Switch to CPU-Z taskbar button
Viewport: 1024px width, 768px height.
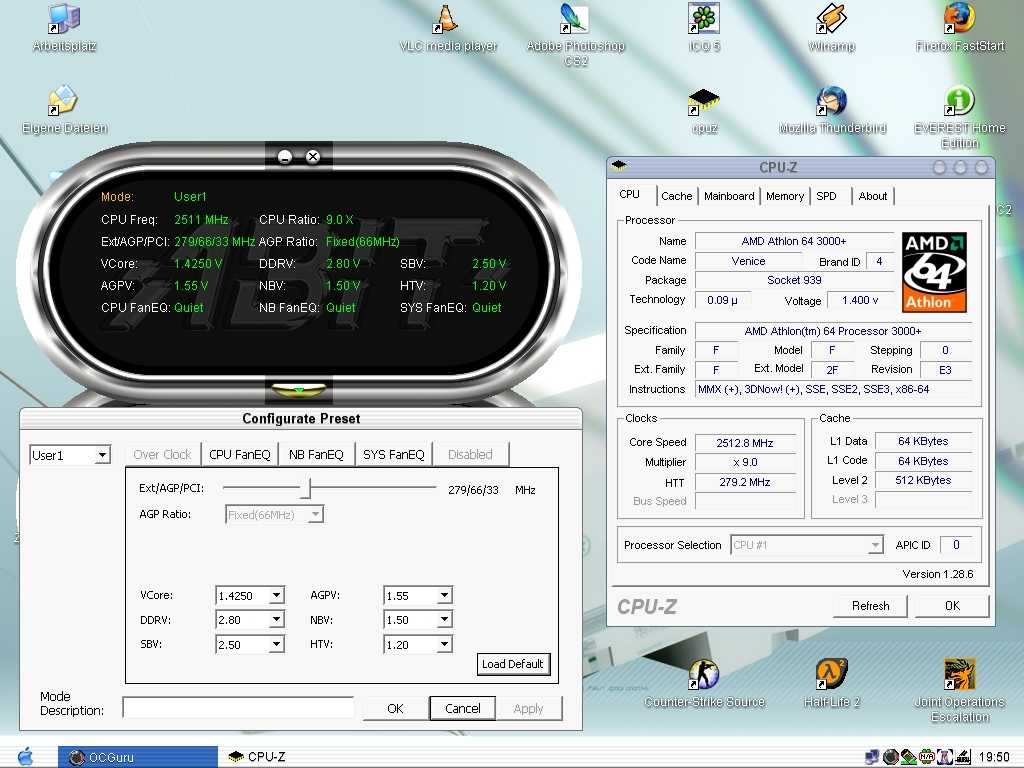(x=257, y=757)
